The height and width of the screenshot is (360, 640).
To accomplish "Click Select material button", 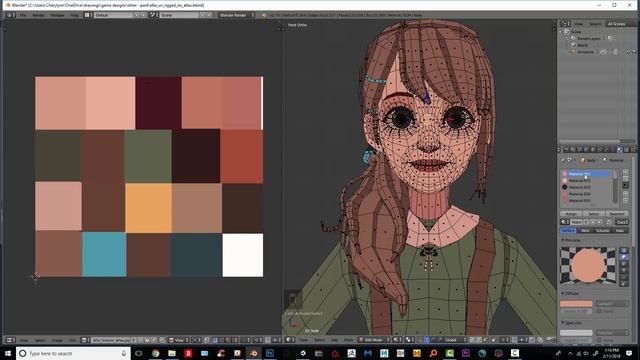I will pos(593,214).
